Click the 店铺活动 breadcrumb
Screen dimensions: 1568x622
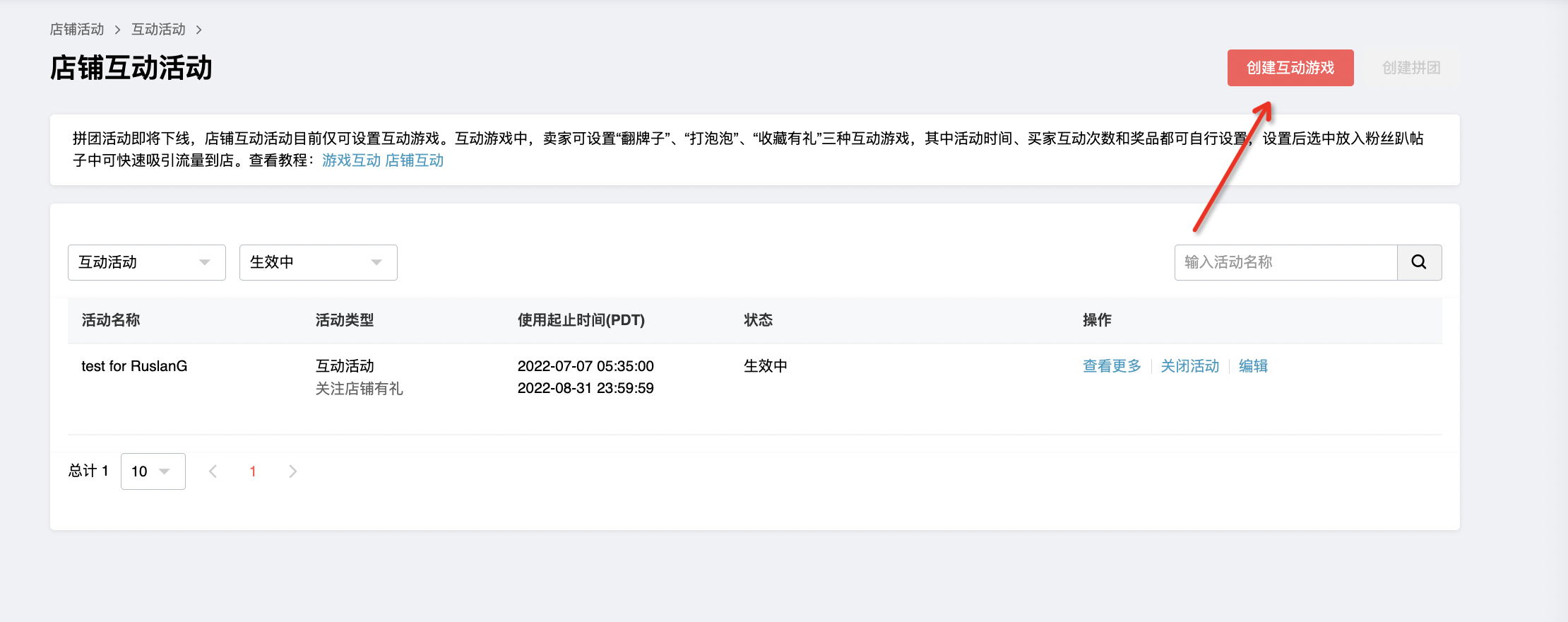(x=77, y=30)
